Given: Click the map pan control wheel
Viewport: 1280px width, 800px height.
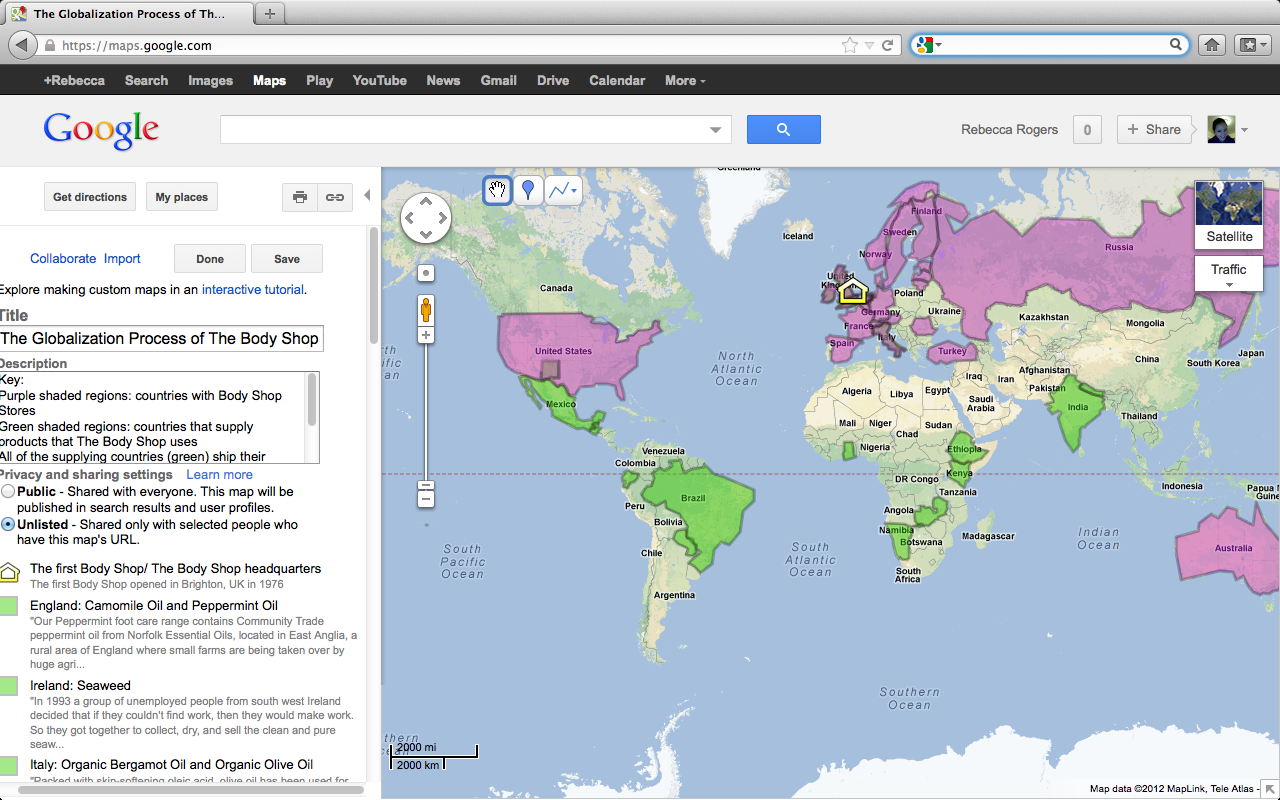Looking at the screenshot, I should pyautogui.click(x=426, y=218).
